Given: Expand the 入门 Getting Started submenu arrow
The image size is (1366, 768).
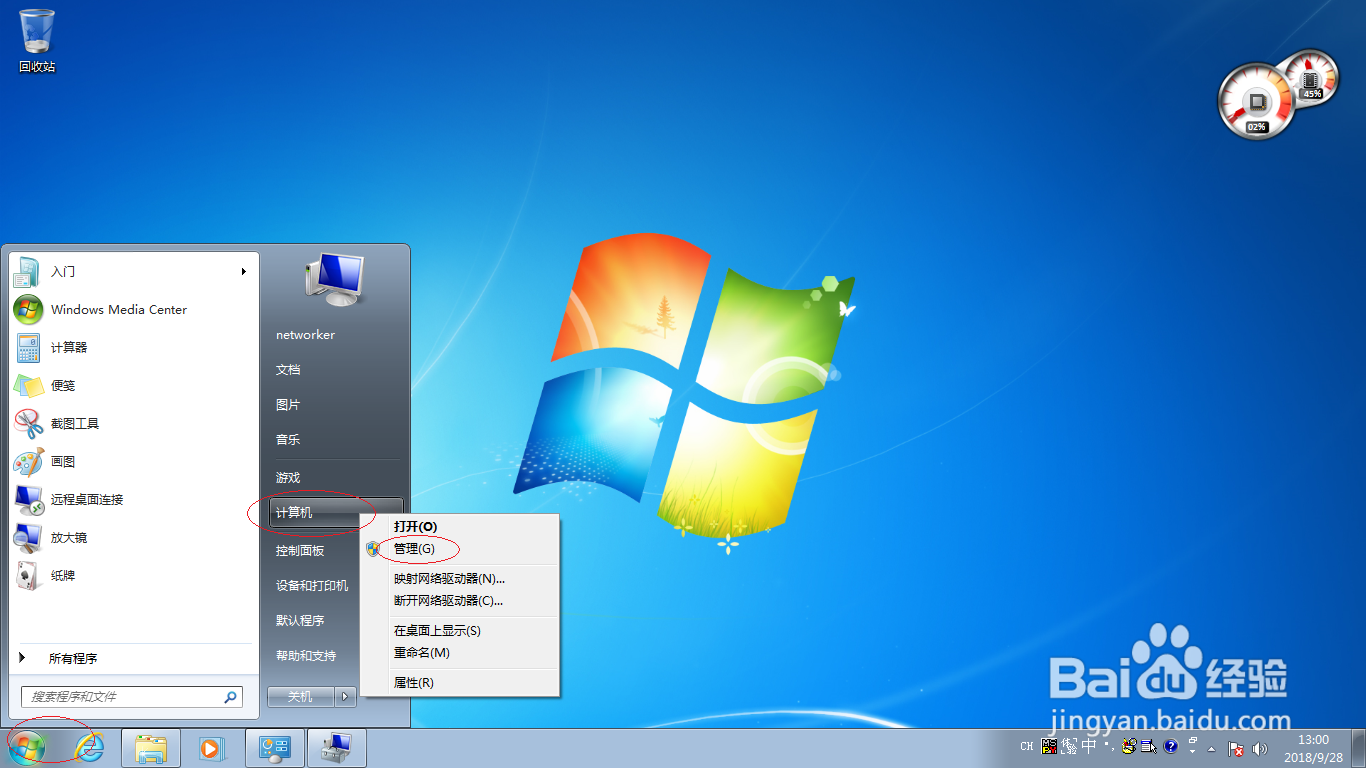Looking at the screenshot, I should coord(244,271).
